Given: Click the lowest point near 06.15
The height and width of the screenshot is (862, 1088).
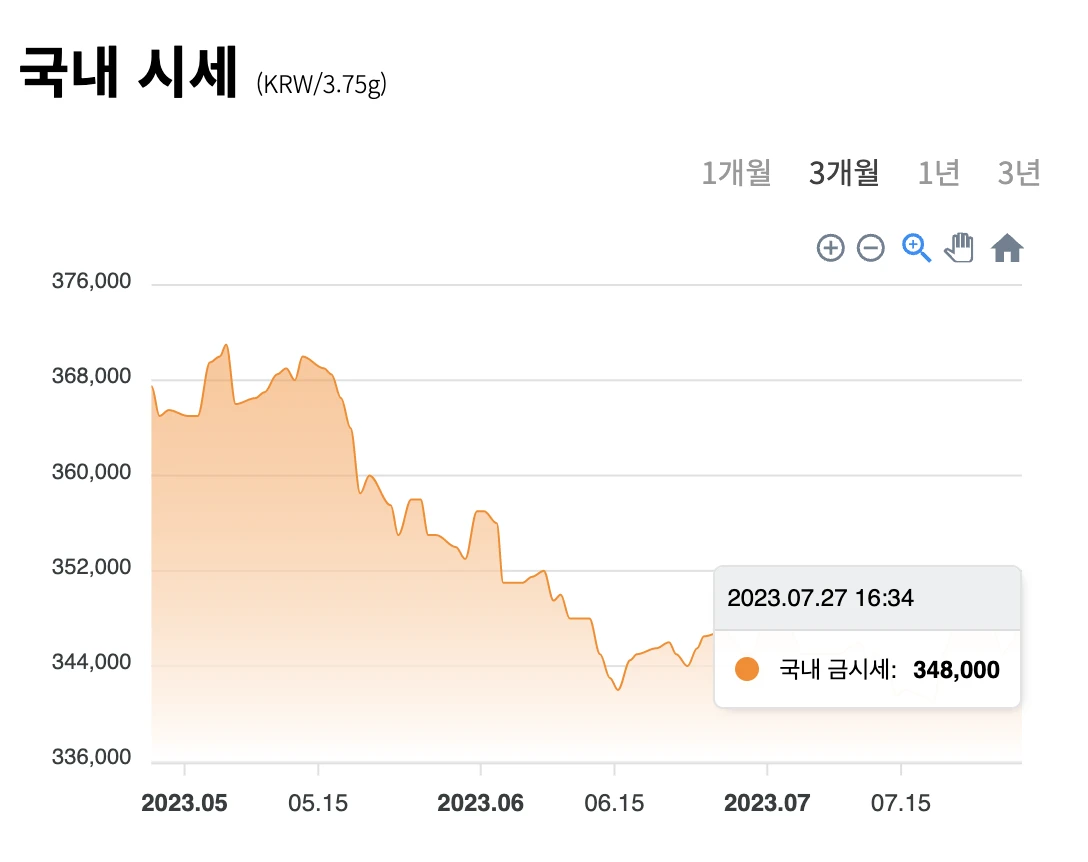Looking at the screenshot, I should (617, 690).
